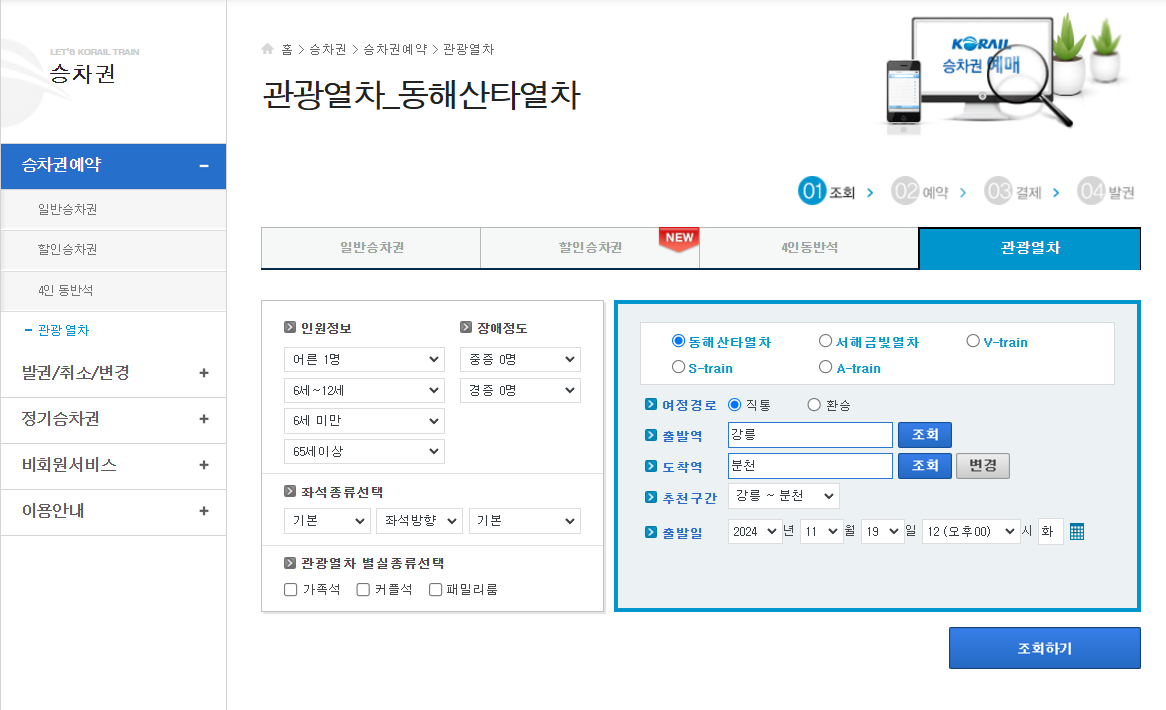Check the 커플석 checkbox
This screenshot has height=710, width=1166.
[x=363, y=590]
